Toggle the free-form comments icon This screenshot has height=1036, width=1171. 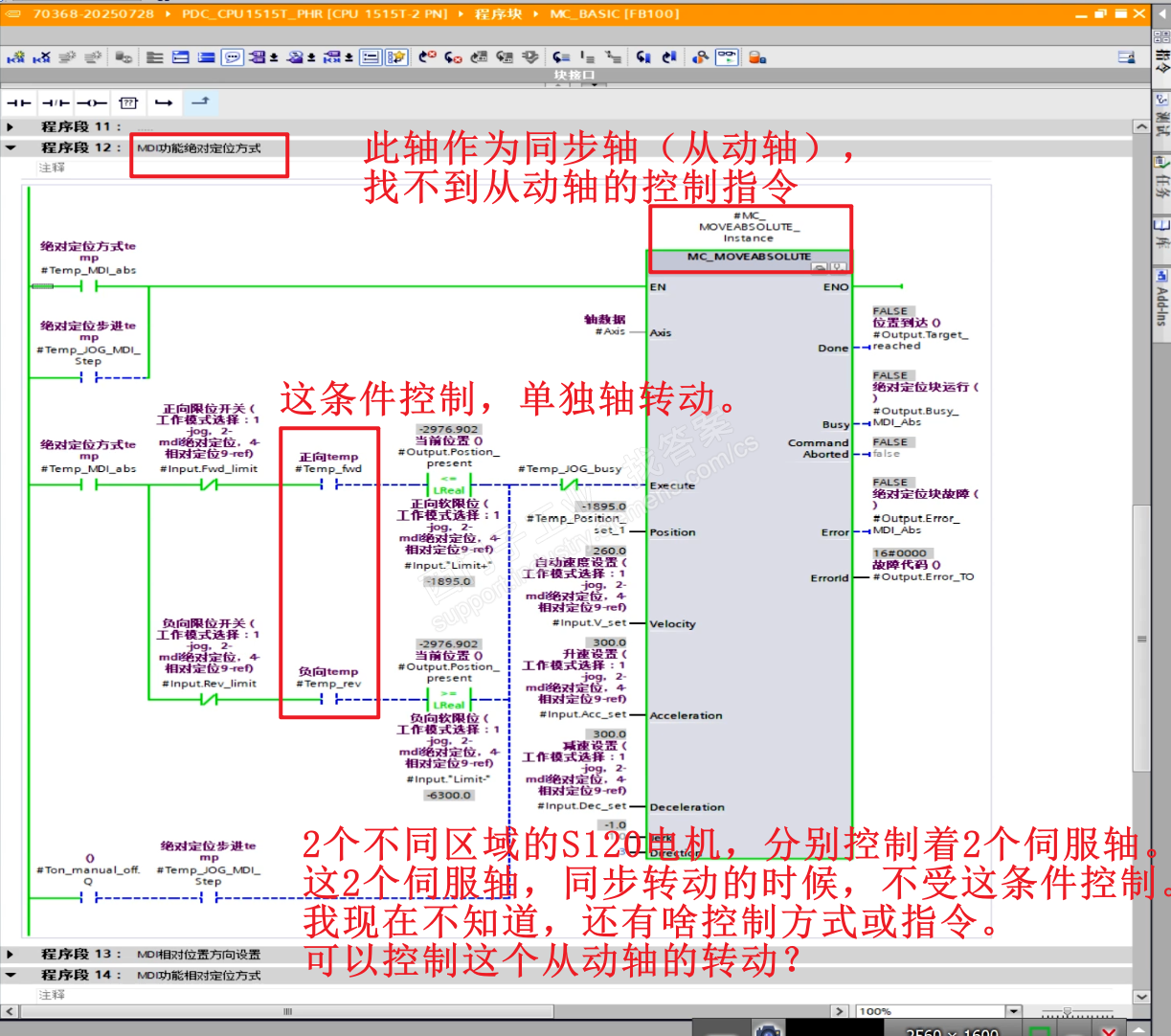(x=233, y=57)
